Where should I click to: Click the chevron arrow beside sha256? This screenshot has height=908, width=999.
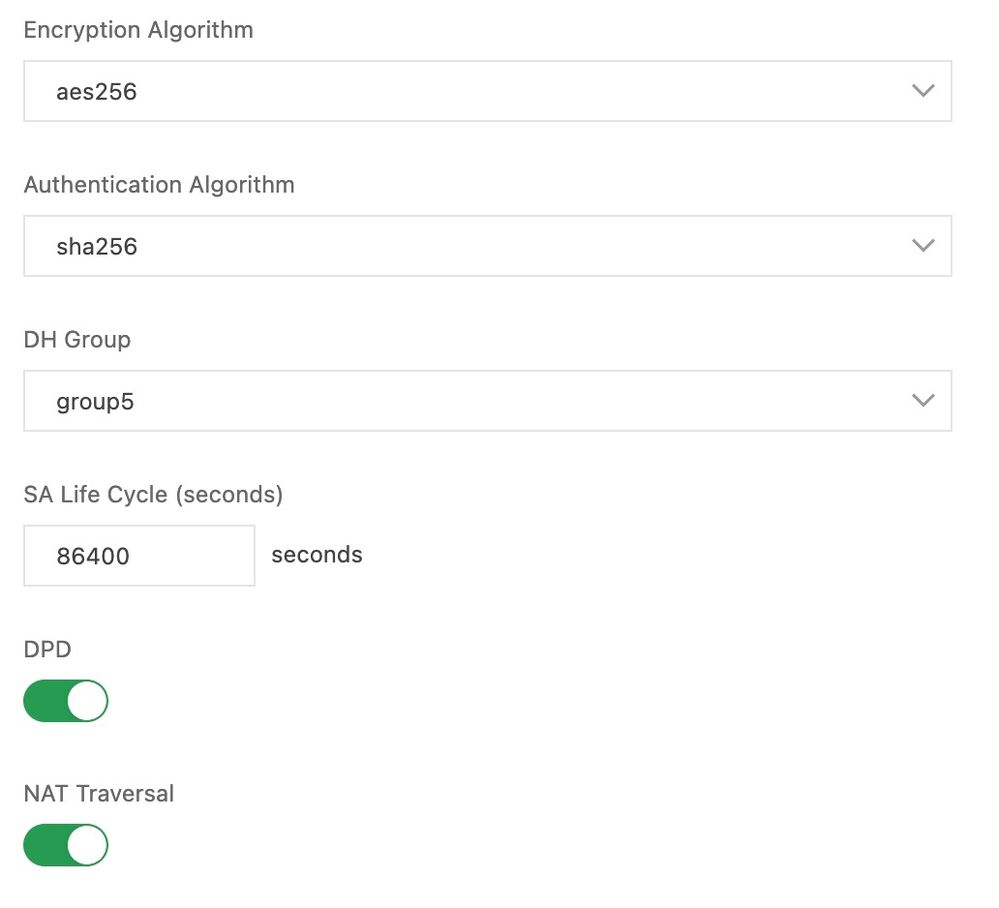pyautogui.click(x=923, y=246)
